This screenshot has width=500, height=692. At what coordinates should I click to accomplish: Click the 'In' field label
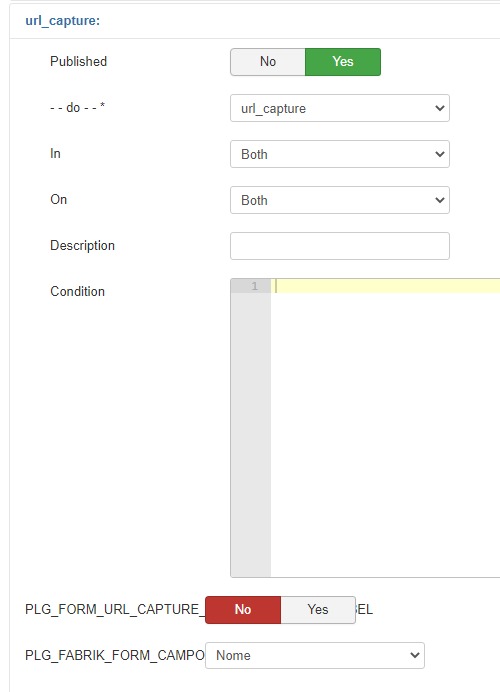[x=55, y=154]
